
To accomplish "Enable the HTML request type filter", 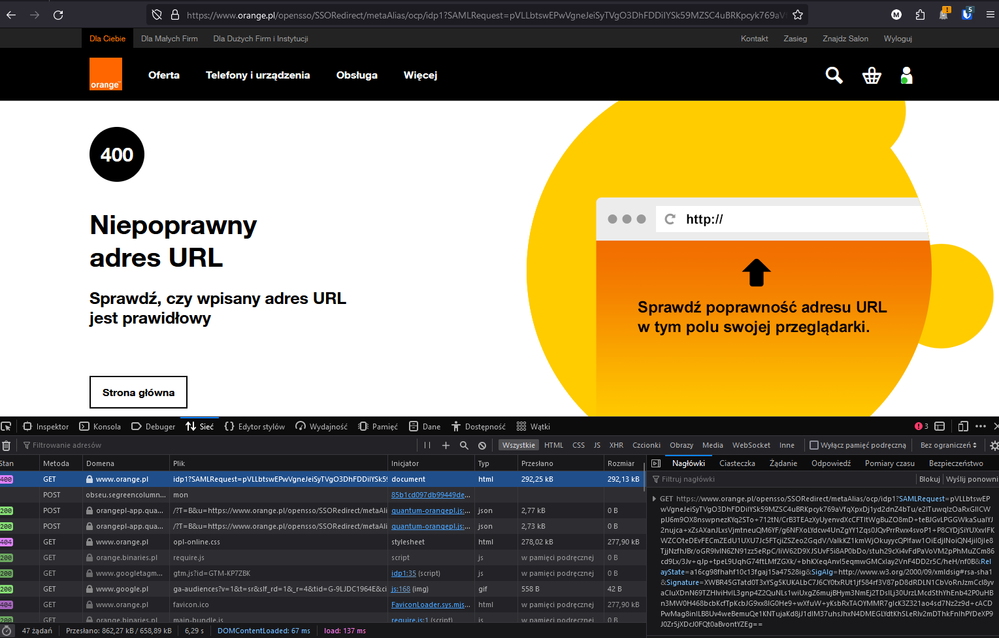I will [x=553, y=445].
